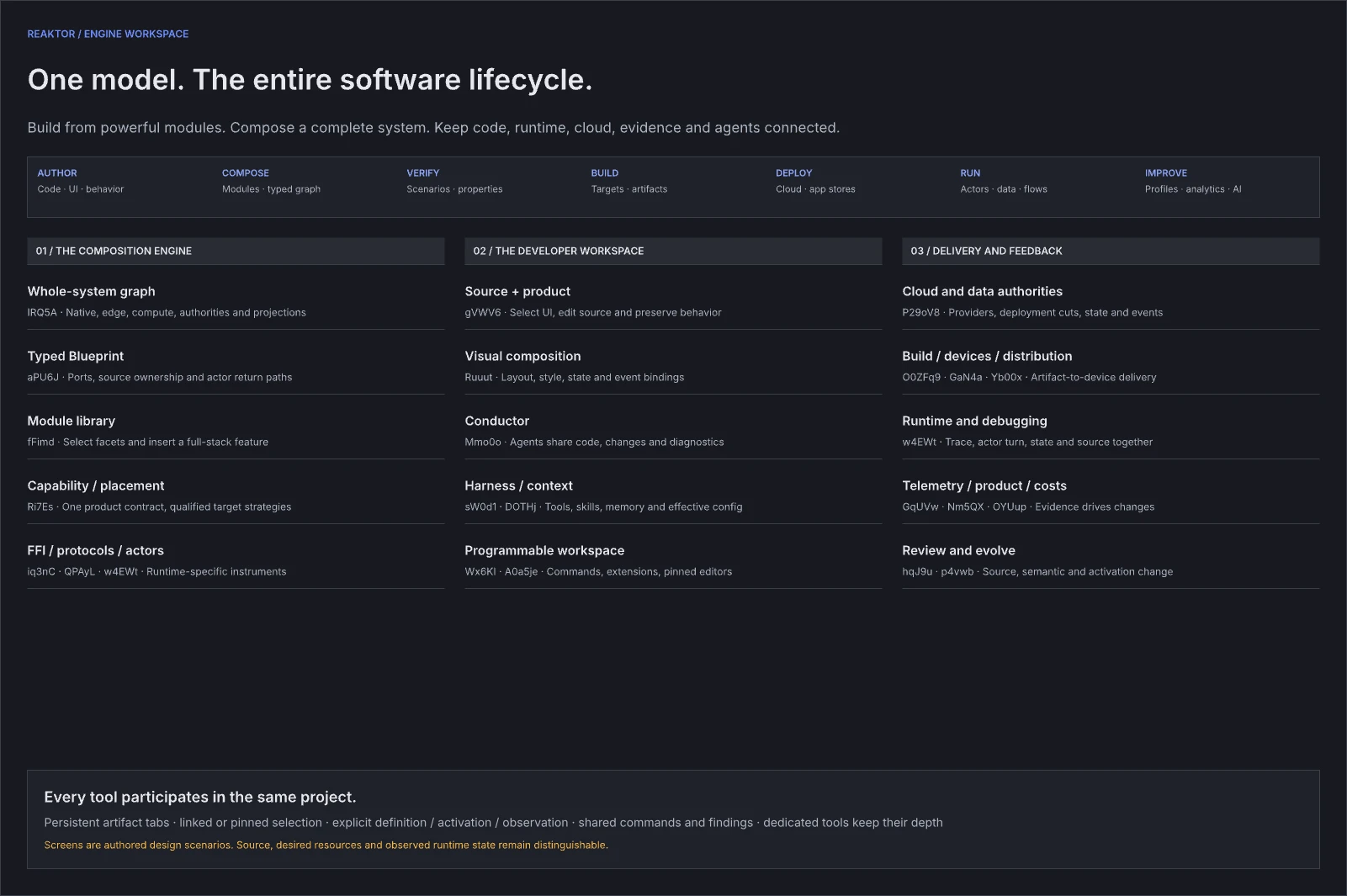
Task: Click the 'Build from powerful modules' subtitle
Action: click(x=433, y=128)
